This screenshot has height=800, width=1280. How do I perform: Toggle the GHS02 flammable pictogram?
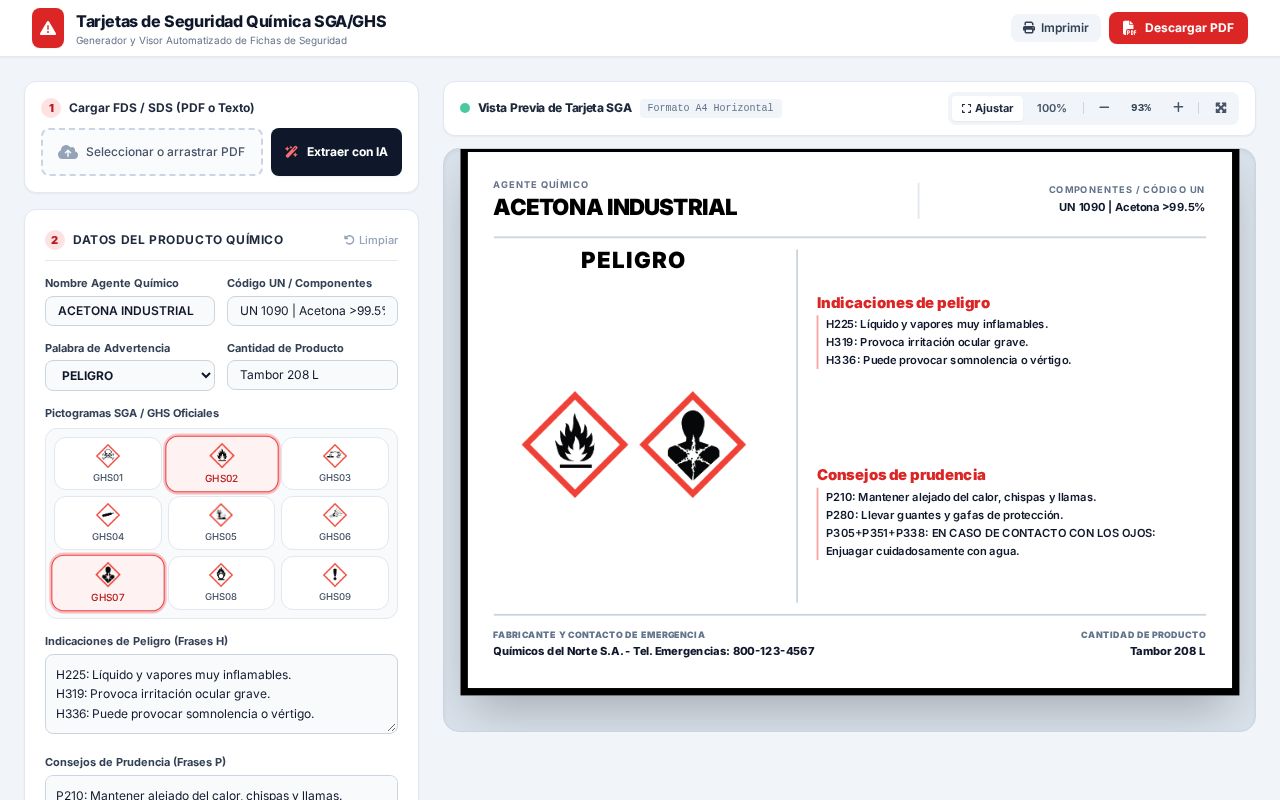(x=222, y=464)
